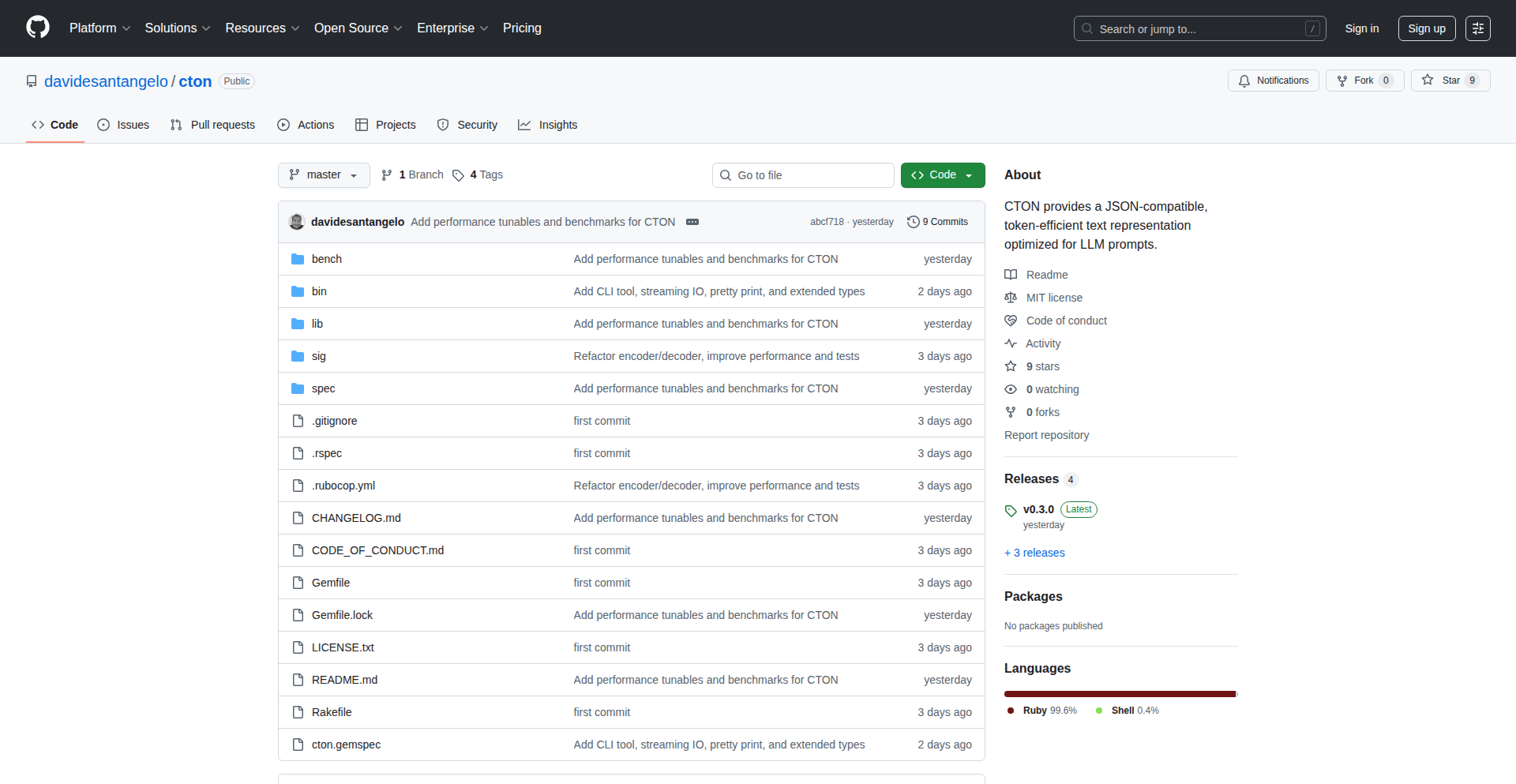Open the Insights tab

pos(547,125)
